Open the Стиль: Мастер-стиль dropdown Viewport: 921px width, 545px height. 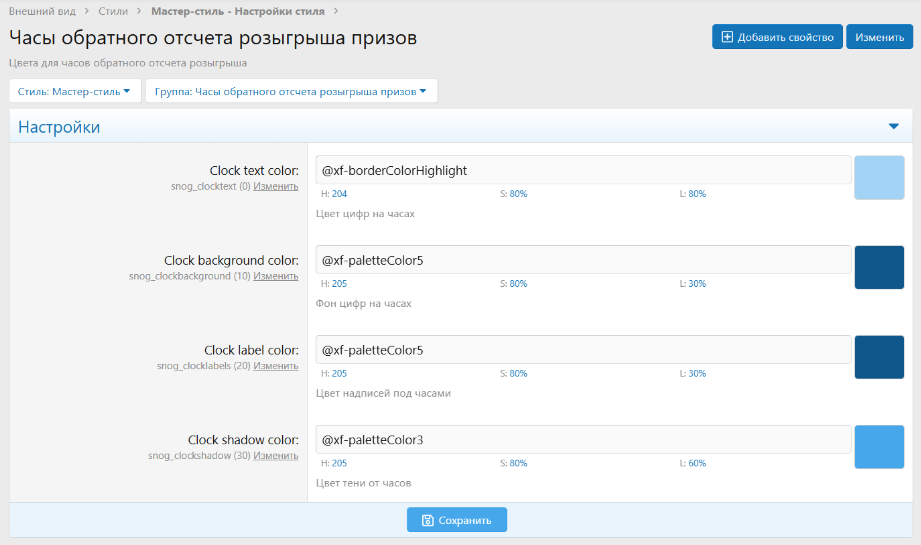pos(74,91)
